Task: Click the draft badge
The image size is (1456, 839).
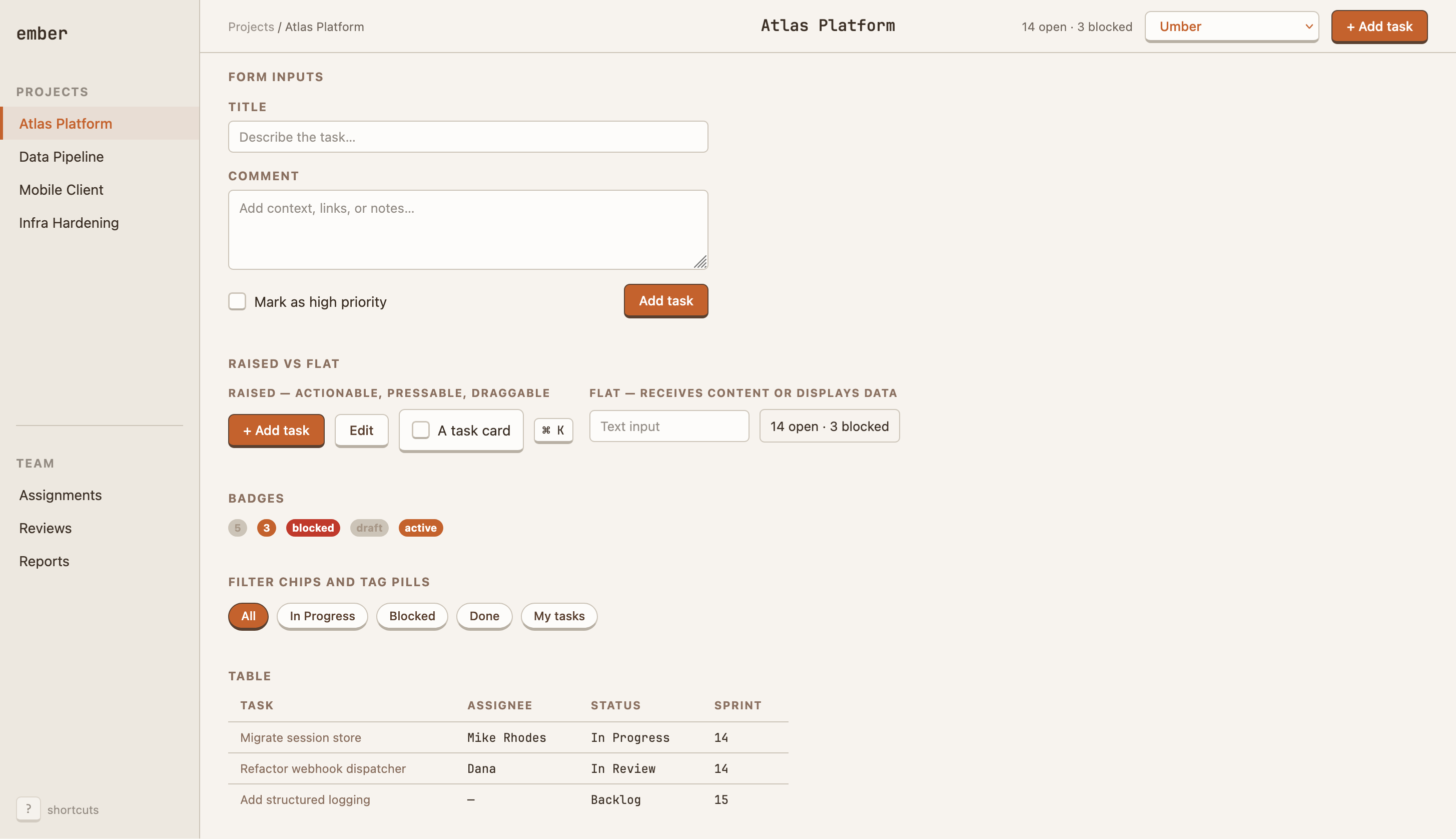Action: (x=369, y=528)
